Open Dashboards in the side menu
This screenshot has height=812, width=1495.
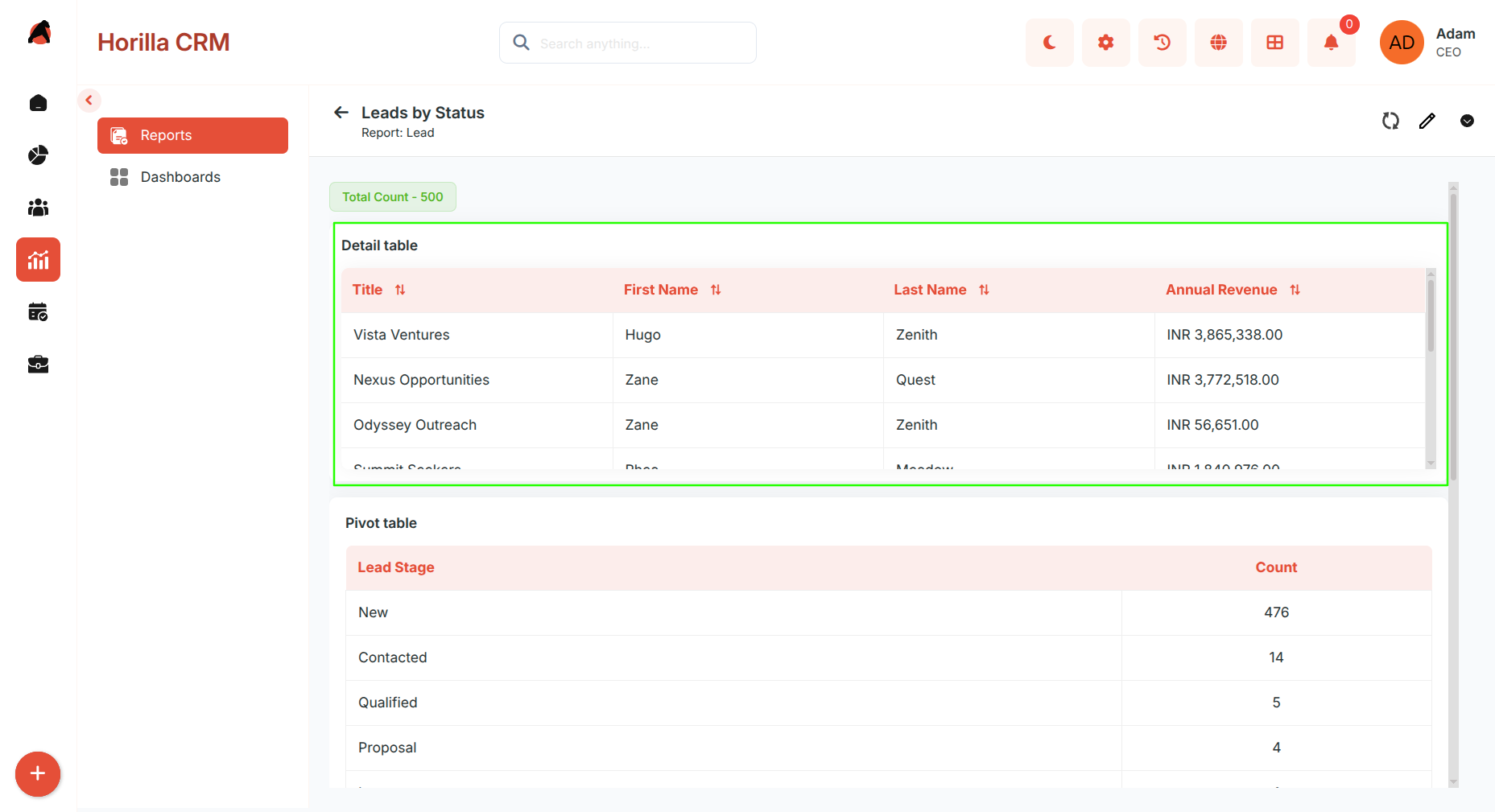click(192, 177)
